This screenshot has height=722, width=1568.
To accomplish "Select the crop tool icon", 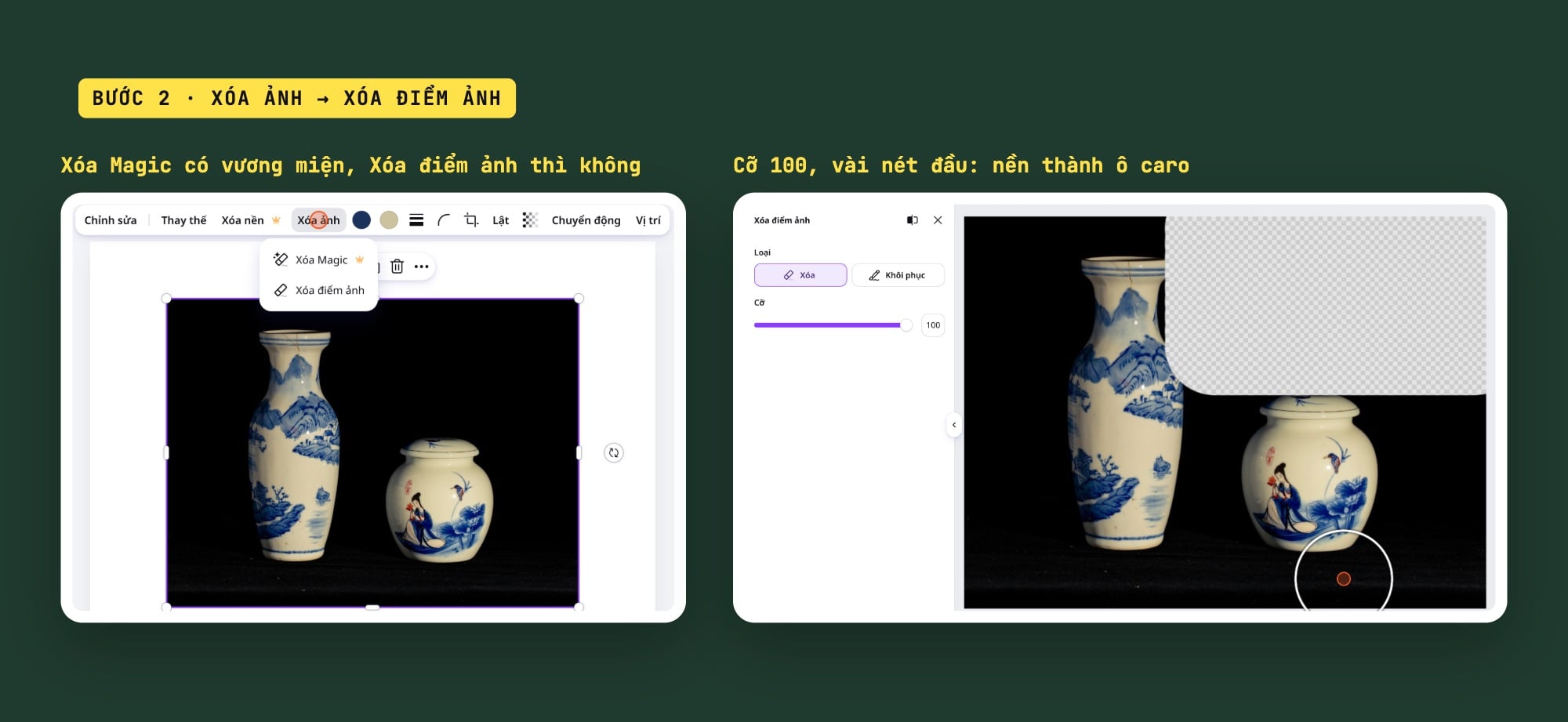I will click(471, 220).
